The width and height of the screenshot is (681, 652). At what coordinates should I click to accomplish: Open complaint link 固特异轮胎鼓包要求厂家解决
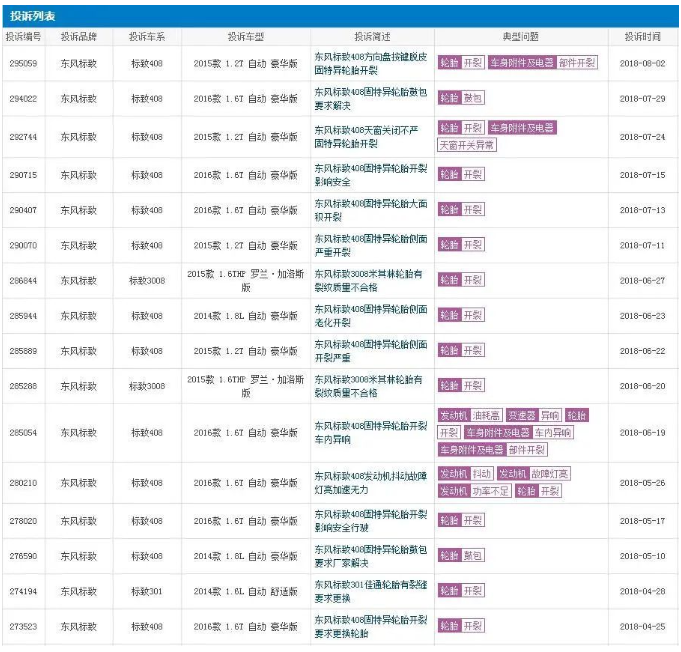click(x=370, y=556)
